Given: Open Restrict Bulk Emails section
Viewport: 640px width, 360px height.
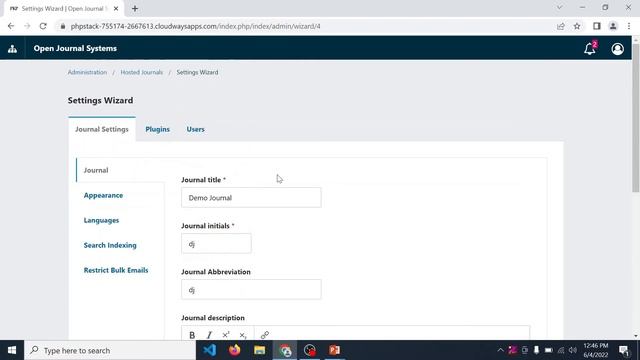Looking at the screenshot, I should pyautogui.click(x=116, y=270).
